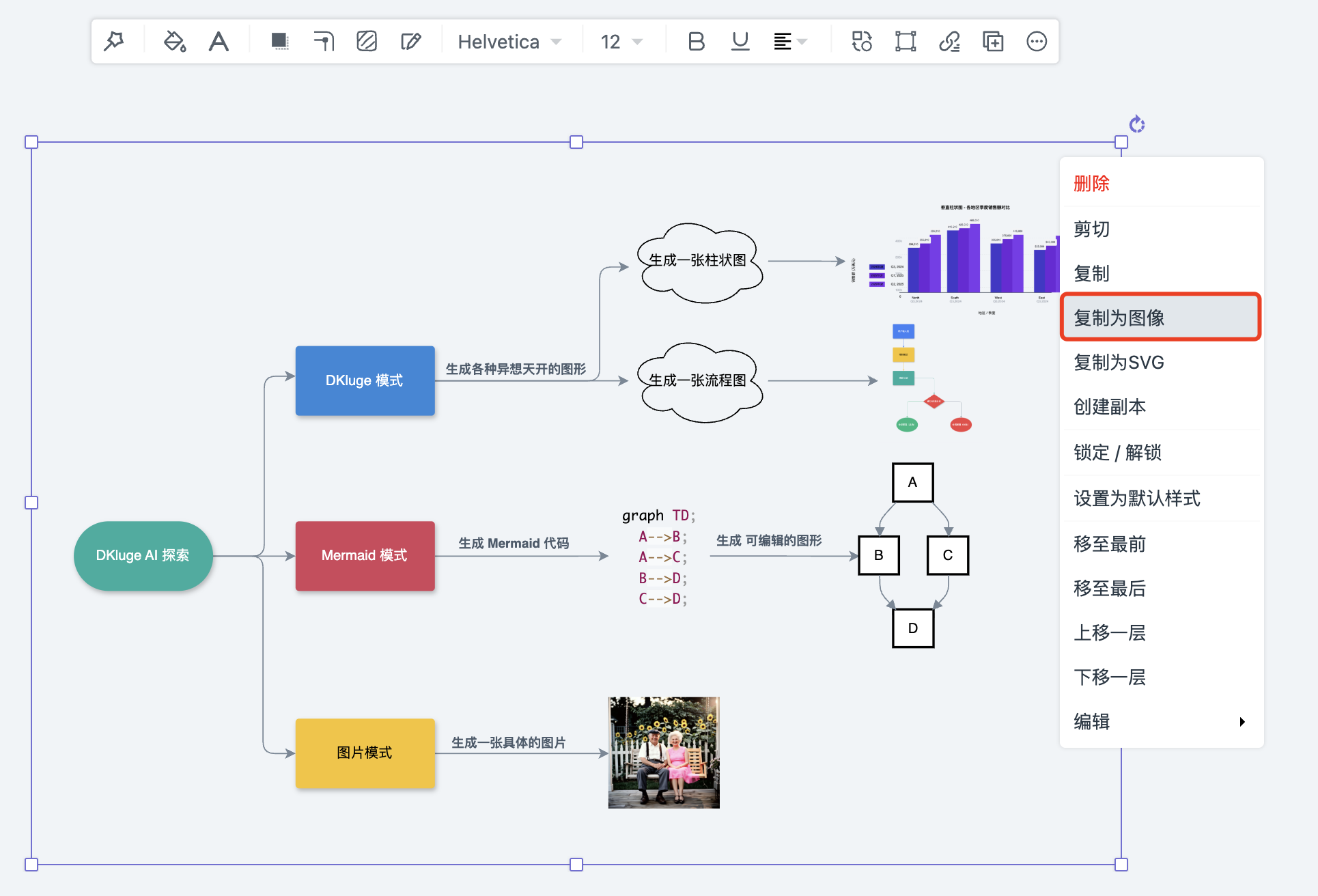The height and width of the screenshot is (896, 1318).
Task: Toggle the sketch hatch style icon
Action: coord(367,42)
